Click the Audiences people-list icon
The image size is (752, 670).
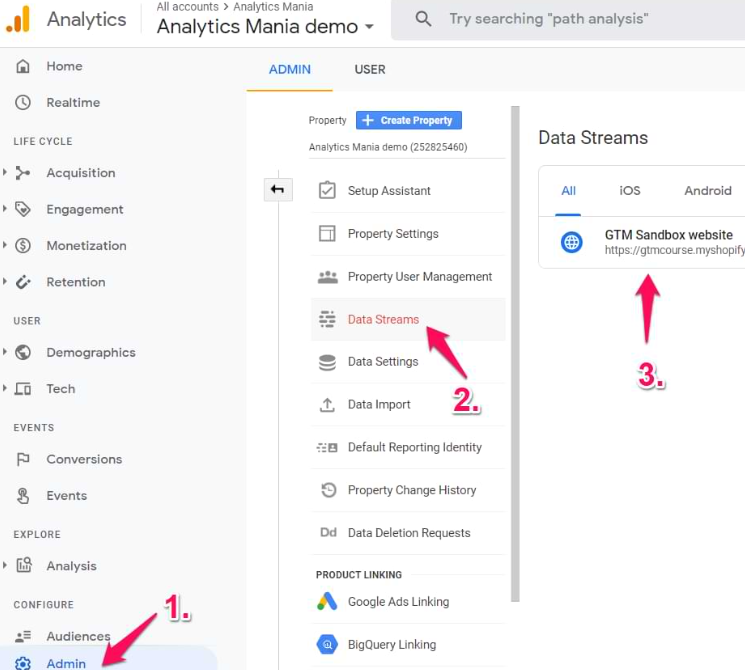pos(23,636)
